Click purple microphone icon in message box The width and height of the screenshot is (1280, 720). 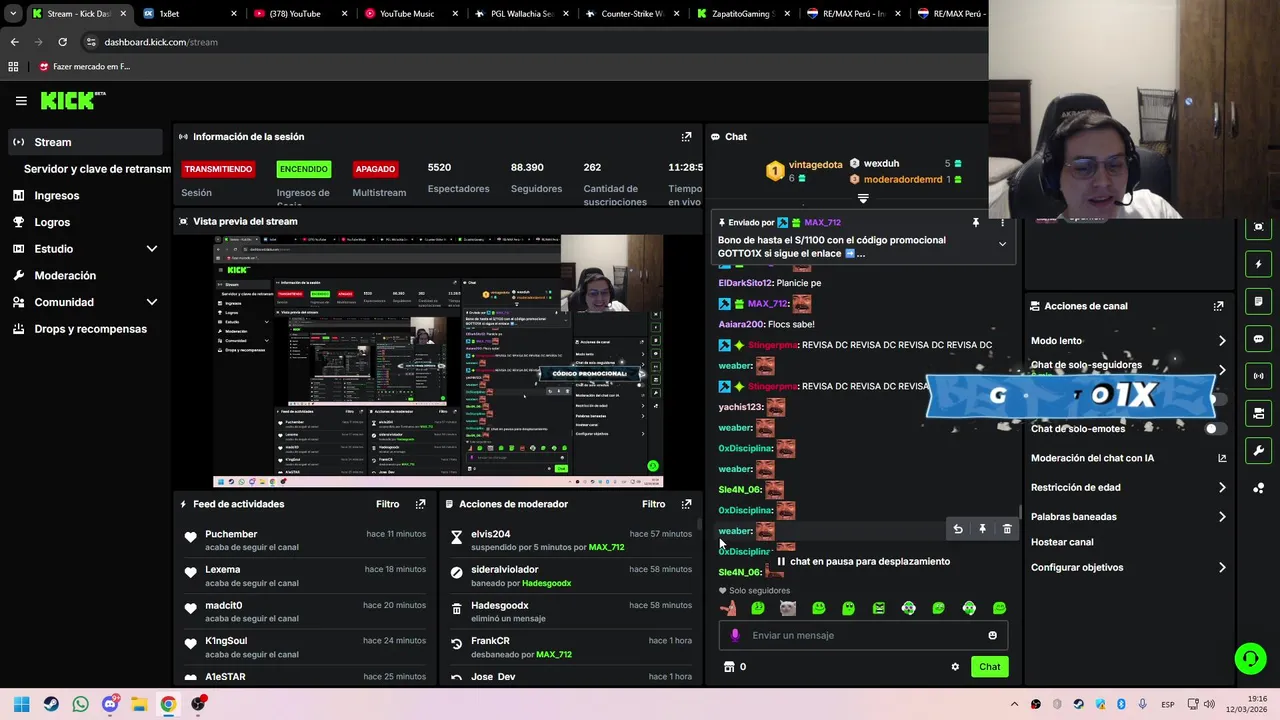[735, 635]
